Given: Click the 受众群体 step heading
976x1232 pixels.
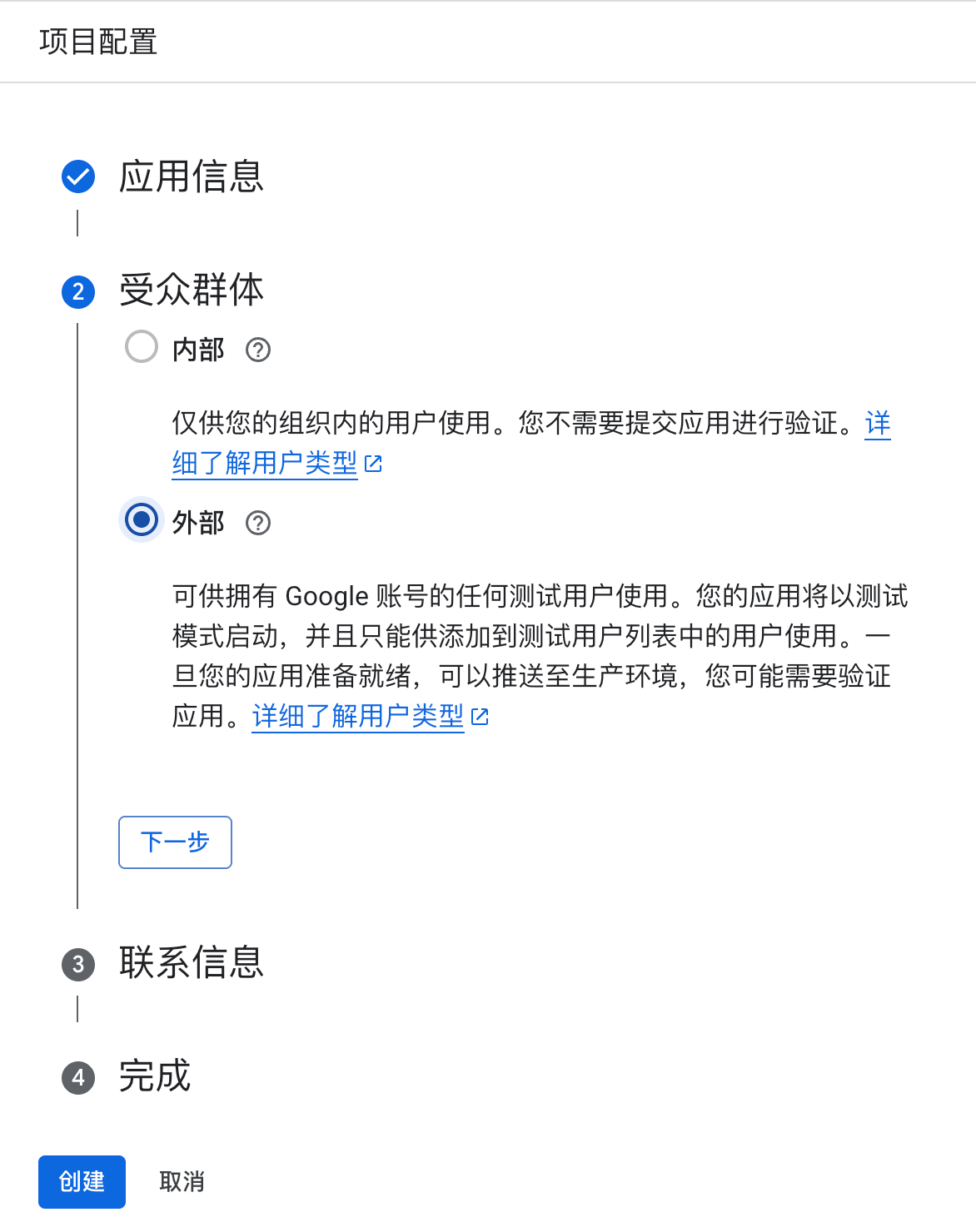Looking at the screenshot, I should point(192,290).
